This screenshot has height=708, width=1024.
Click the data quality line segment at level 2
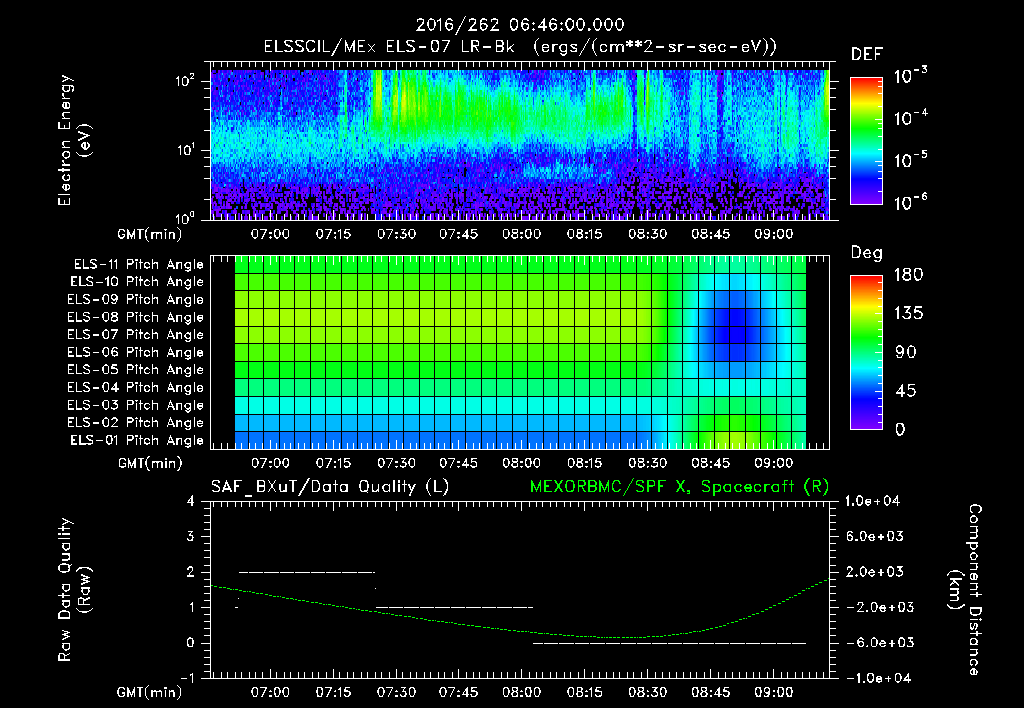point(308,572)
